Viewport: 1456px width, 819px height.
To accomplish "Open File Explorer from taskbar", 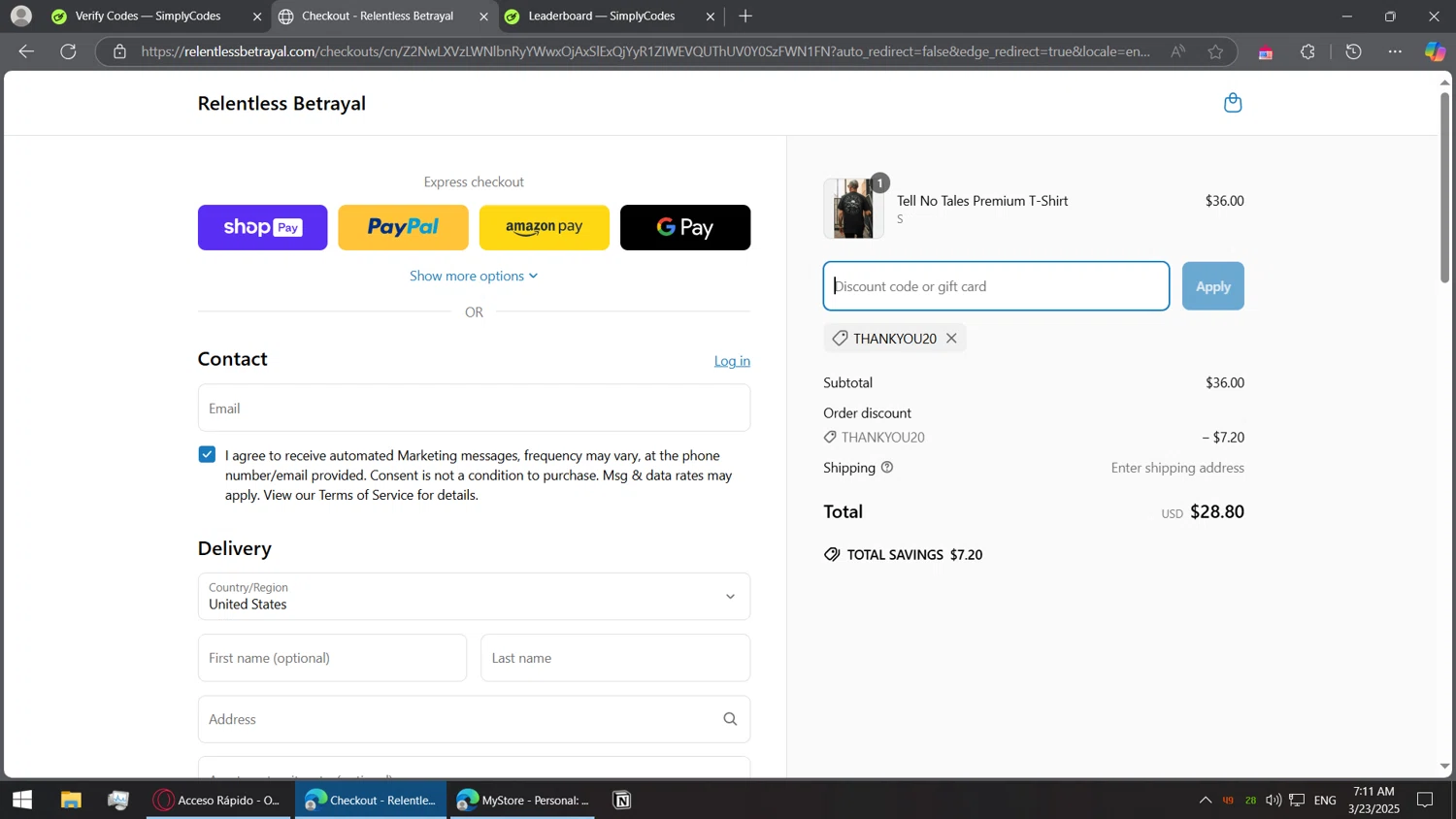I will [x=71, y=800].
